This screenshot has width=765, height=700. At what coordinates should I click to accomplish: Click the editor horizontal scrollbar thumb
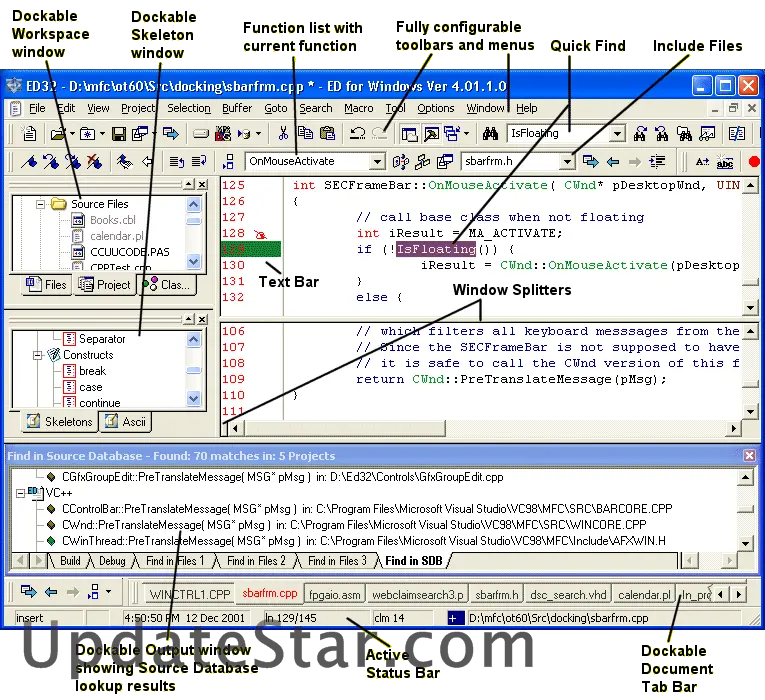click(345, 428)
